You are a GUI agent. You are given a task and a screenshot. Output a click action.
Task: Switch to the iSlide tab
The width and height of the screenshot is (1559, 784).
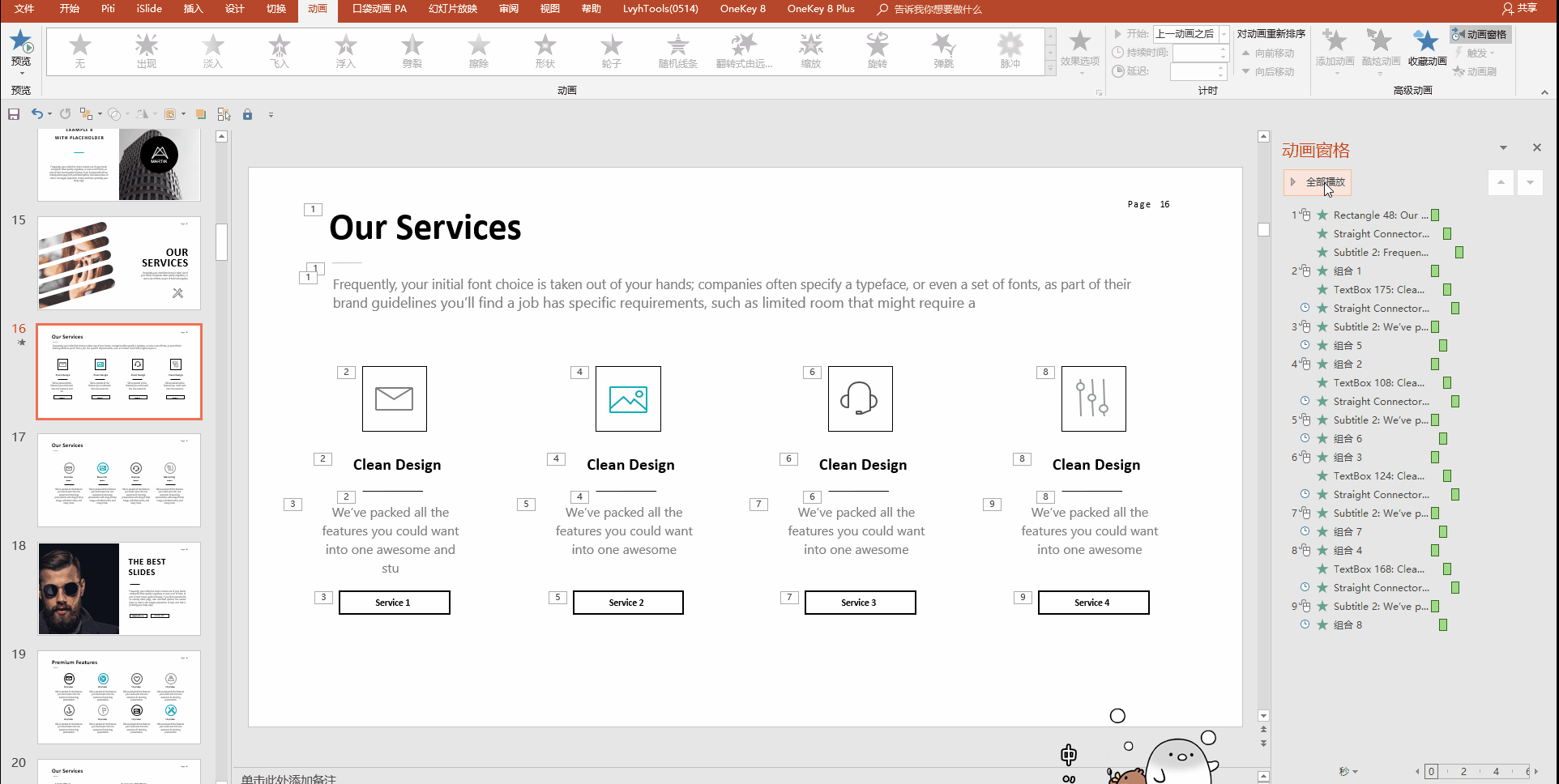tap(149, 9)
